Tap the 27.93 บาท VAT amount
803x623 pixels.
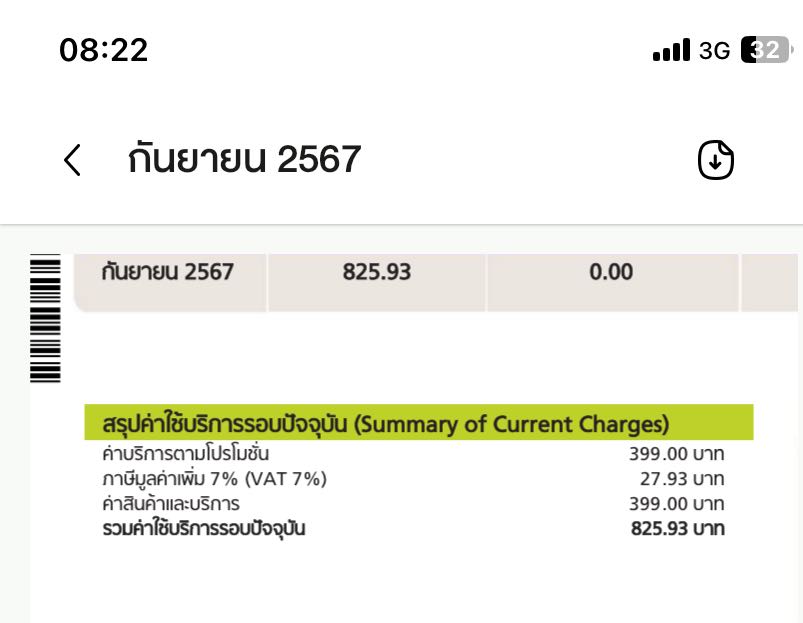pyautogui.click(x=682, y=479)
